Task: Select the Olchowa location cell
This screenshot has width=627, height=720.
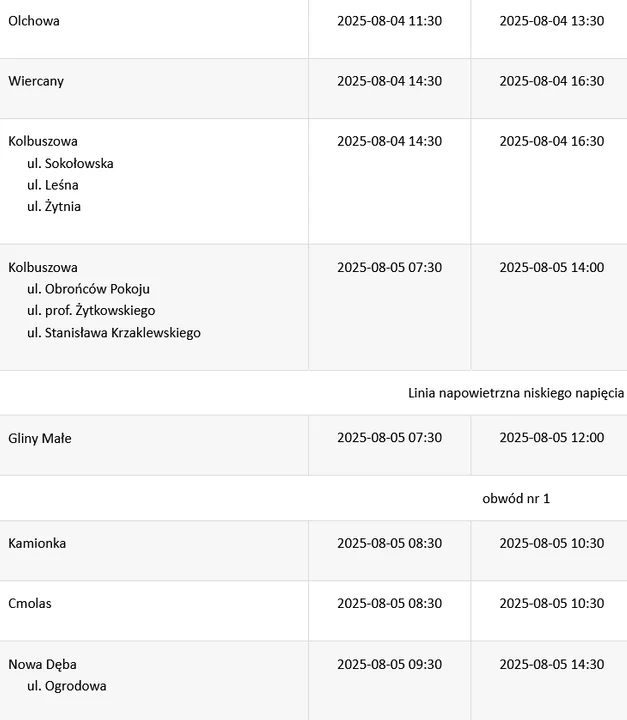Action: pos(154,29)
